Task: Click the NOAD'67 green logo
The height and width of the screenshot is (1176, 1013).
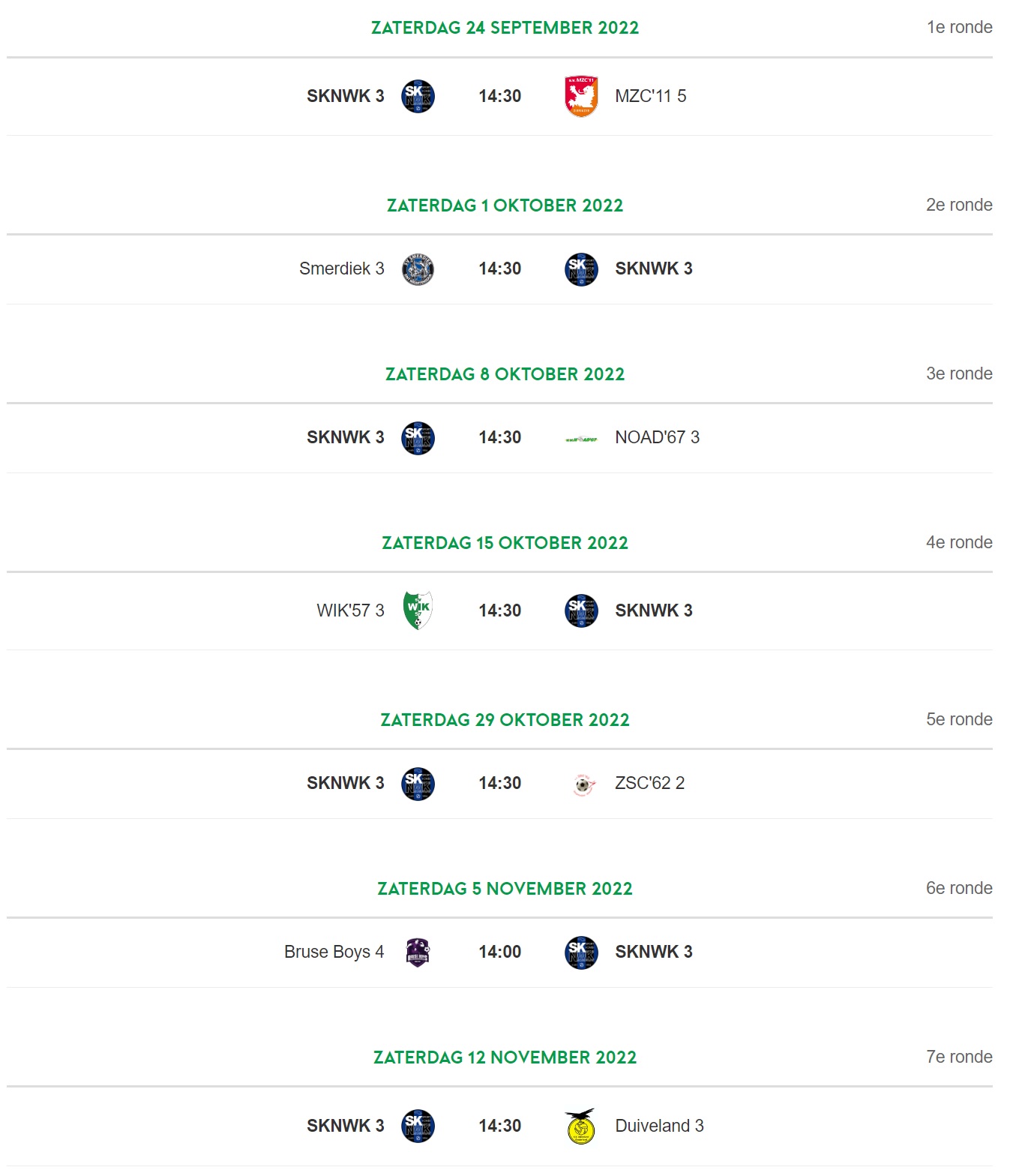Action: [581, 439]
